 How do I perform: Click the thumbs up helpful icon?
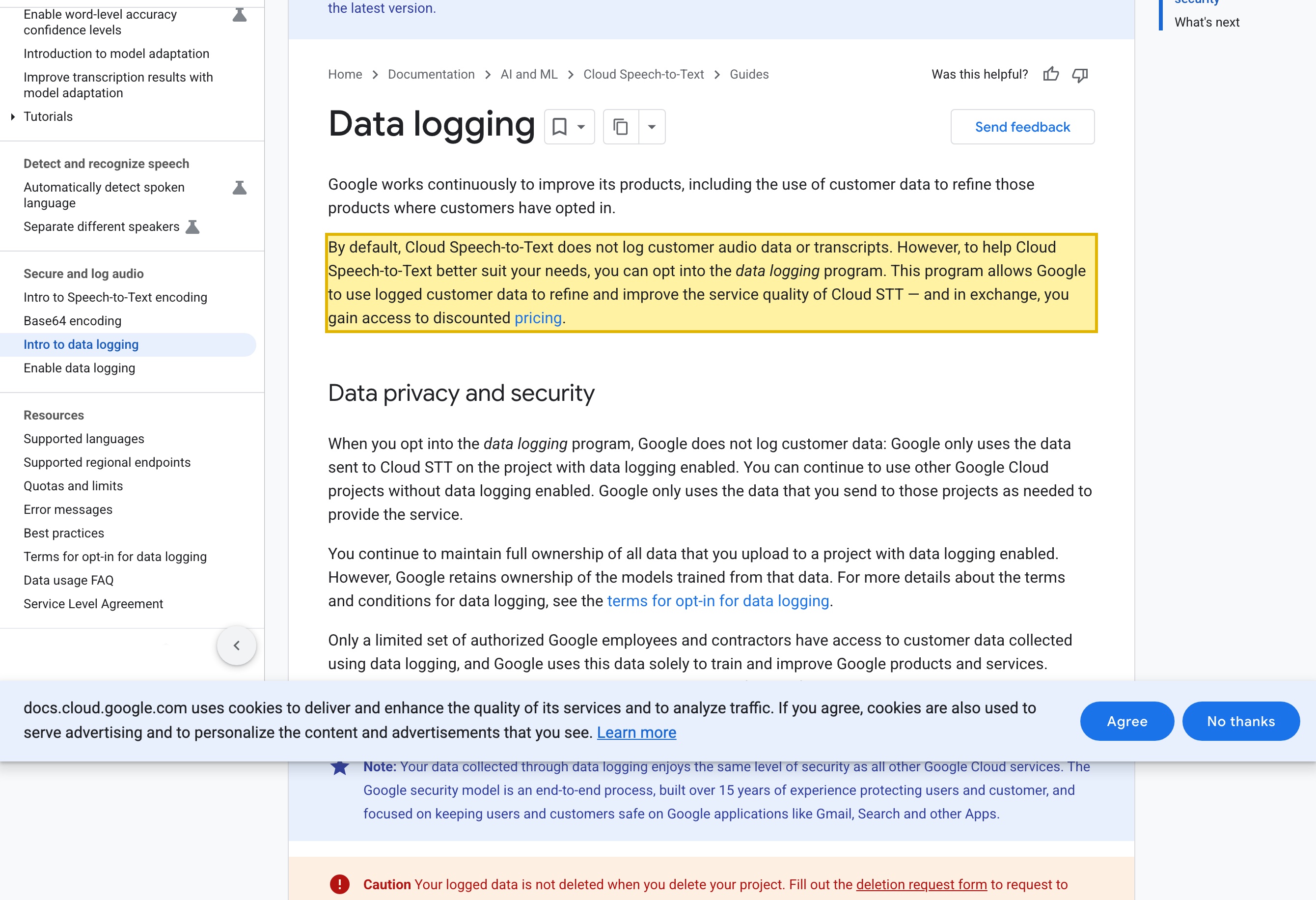coord(1050,74)
